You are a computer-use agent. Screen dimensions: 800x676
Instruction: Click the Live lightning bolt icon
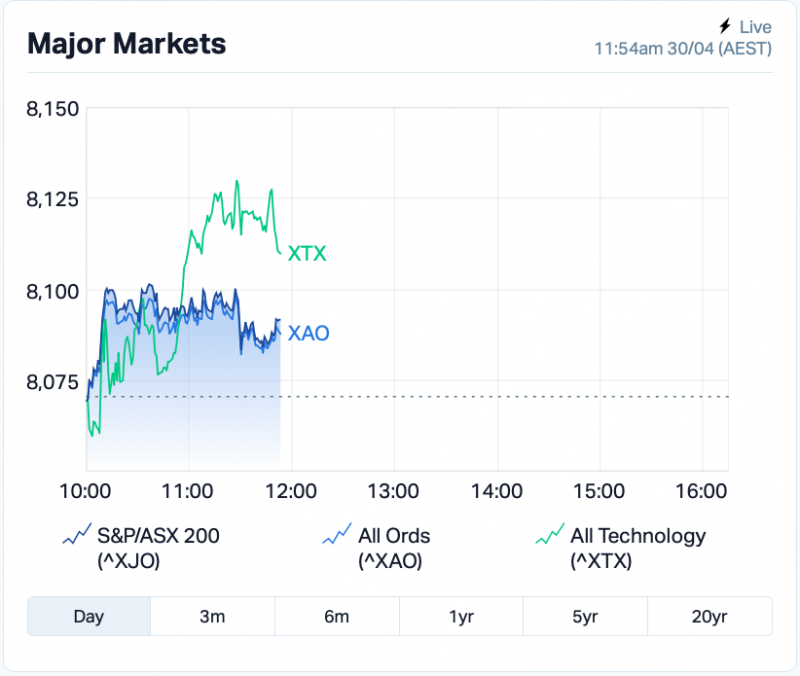(725, 27)
